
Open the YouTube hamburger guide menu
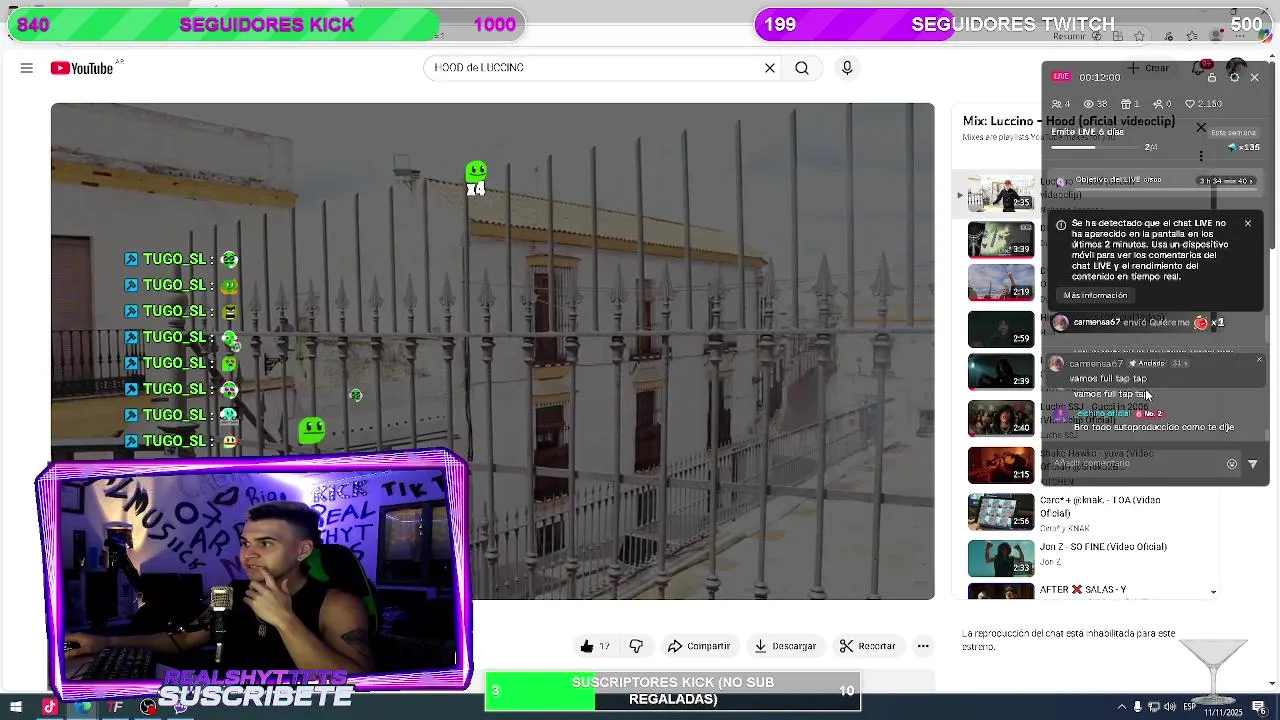point(27,68)
